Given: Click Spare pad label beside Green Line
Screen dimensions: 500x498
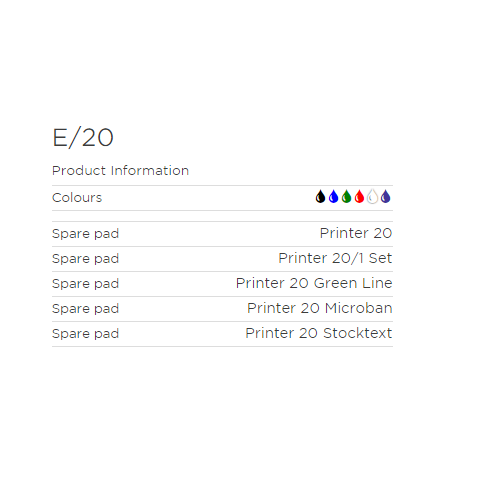Looking at the screenshot, I should 86,284.
